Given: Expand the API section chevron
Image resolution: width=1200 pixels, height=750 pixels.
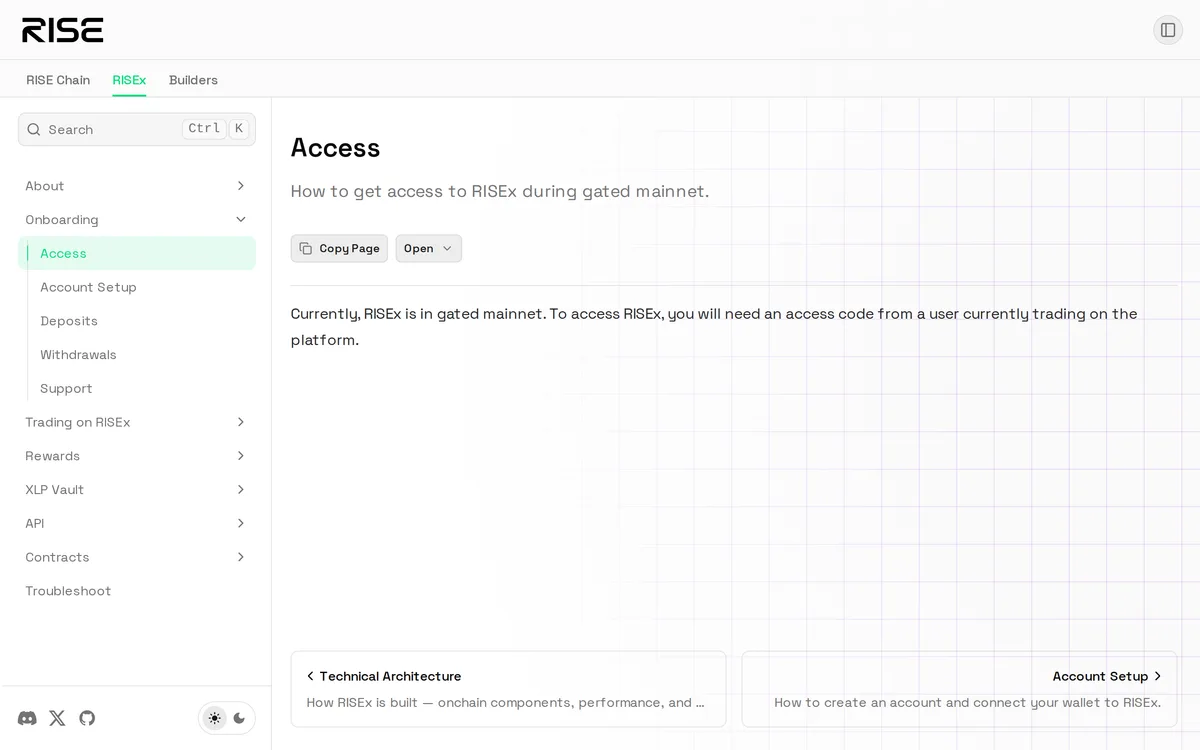Looking at the screenshot, I should point(241,523).
